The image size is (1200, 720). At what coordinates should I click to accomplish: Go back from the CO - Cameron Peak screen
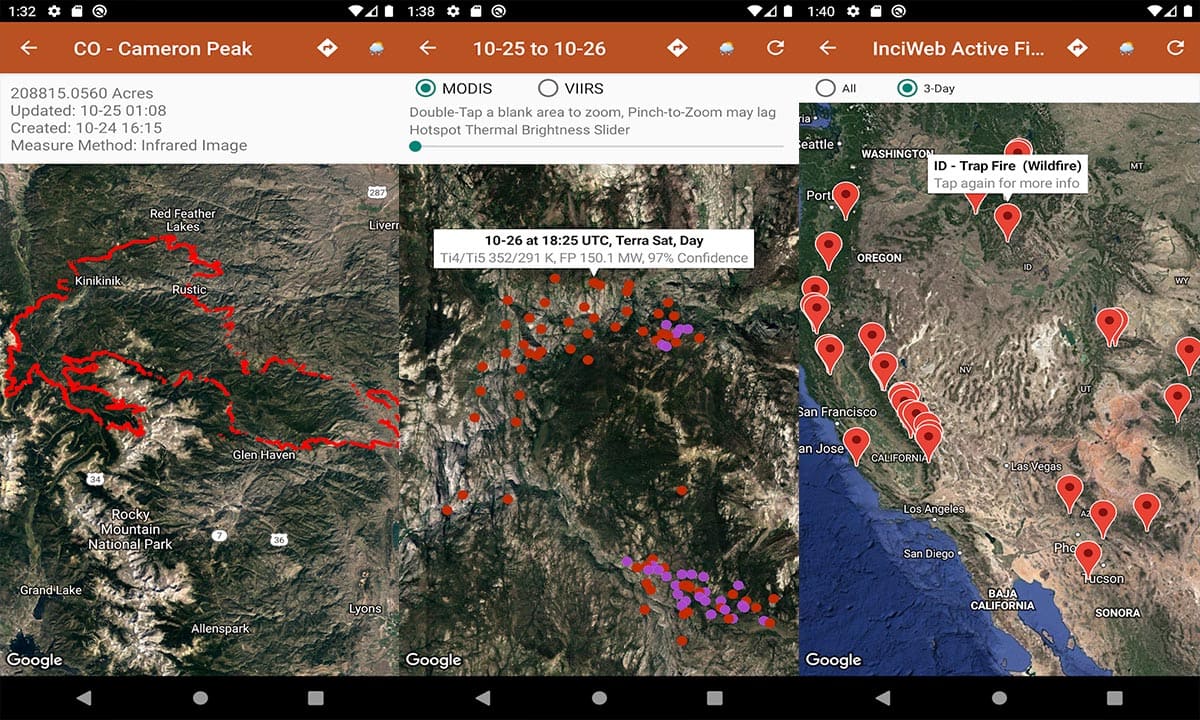click(28, 48)
